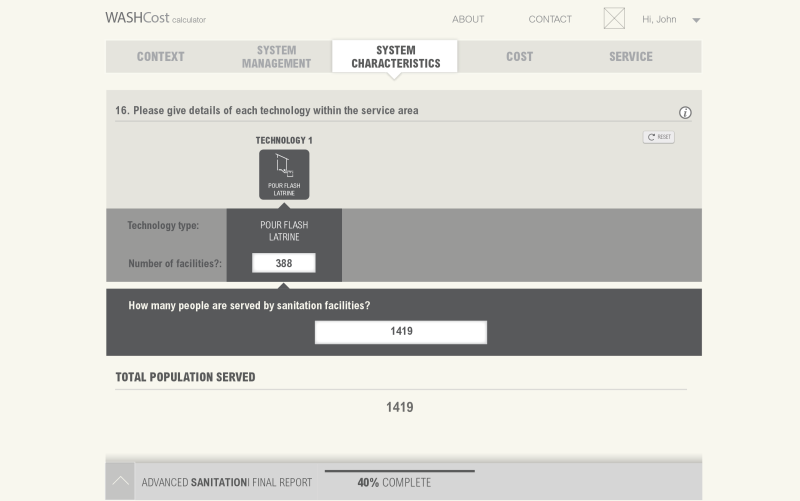Click the TOTAL POPULATION SERVED heading
This screenshot has height=501, width=800.
click(185, 377)
